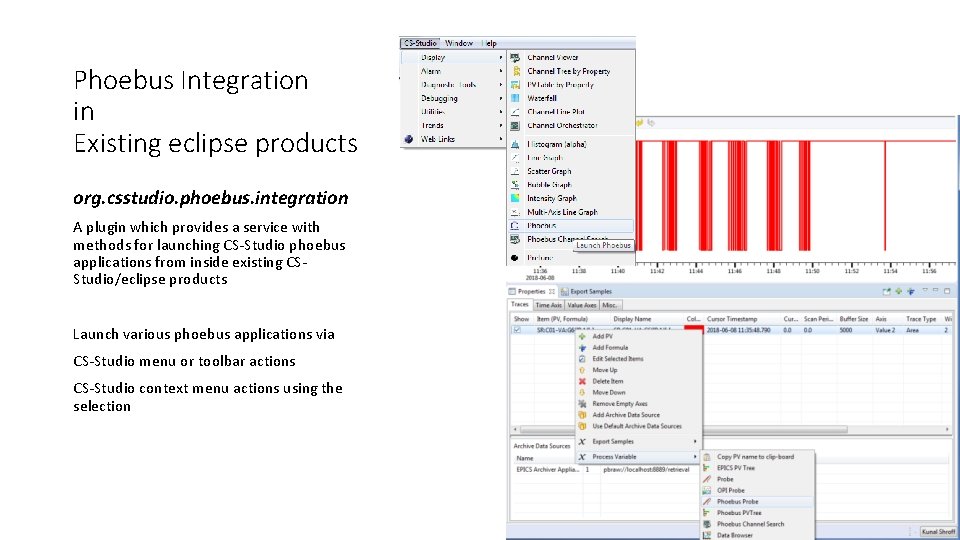The height and width of the screenshot is (540, 960).
Task: Expand the Export Samples submenu arrow
Action: coord(695,441)
